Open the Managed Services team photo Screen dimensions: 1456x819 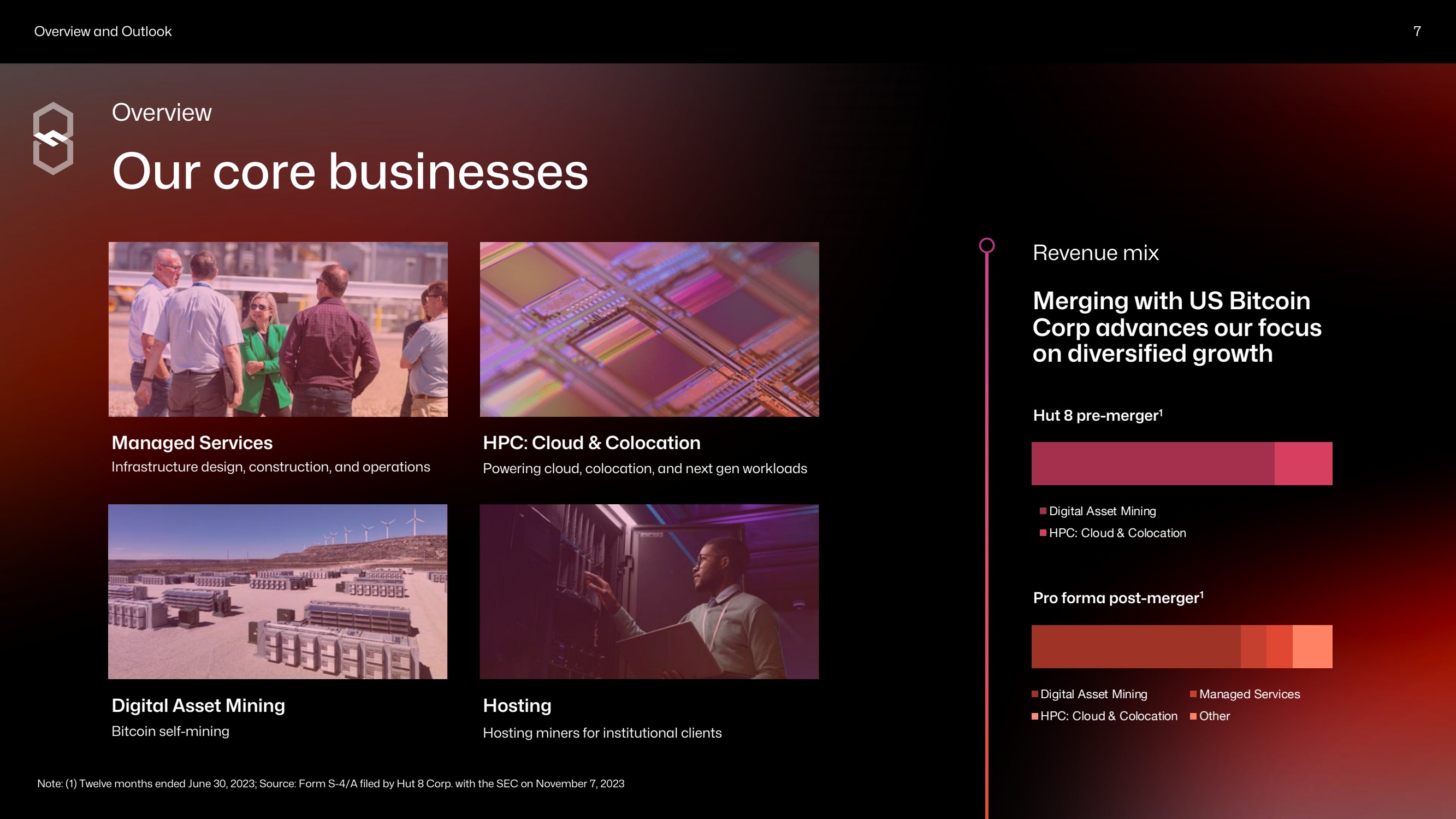pos(277,329)
